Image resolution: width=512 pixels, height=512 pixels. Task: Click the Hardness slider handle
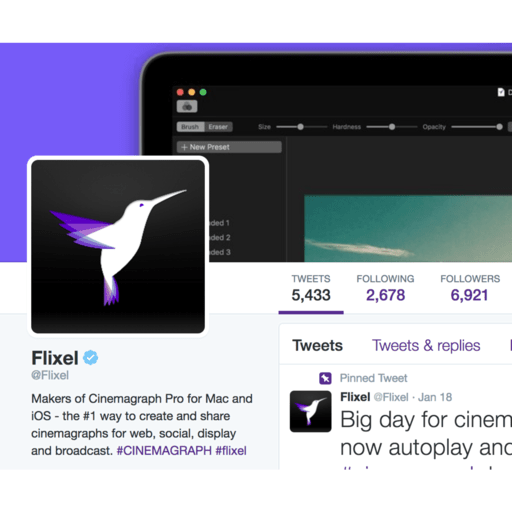coord(392,127)
